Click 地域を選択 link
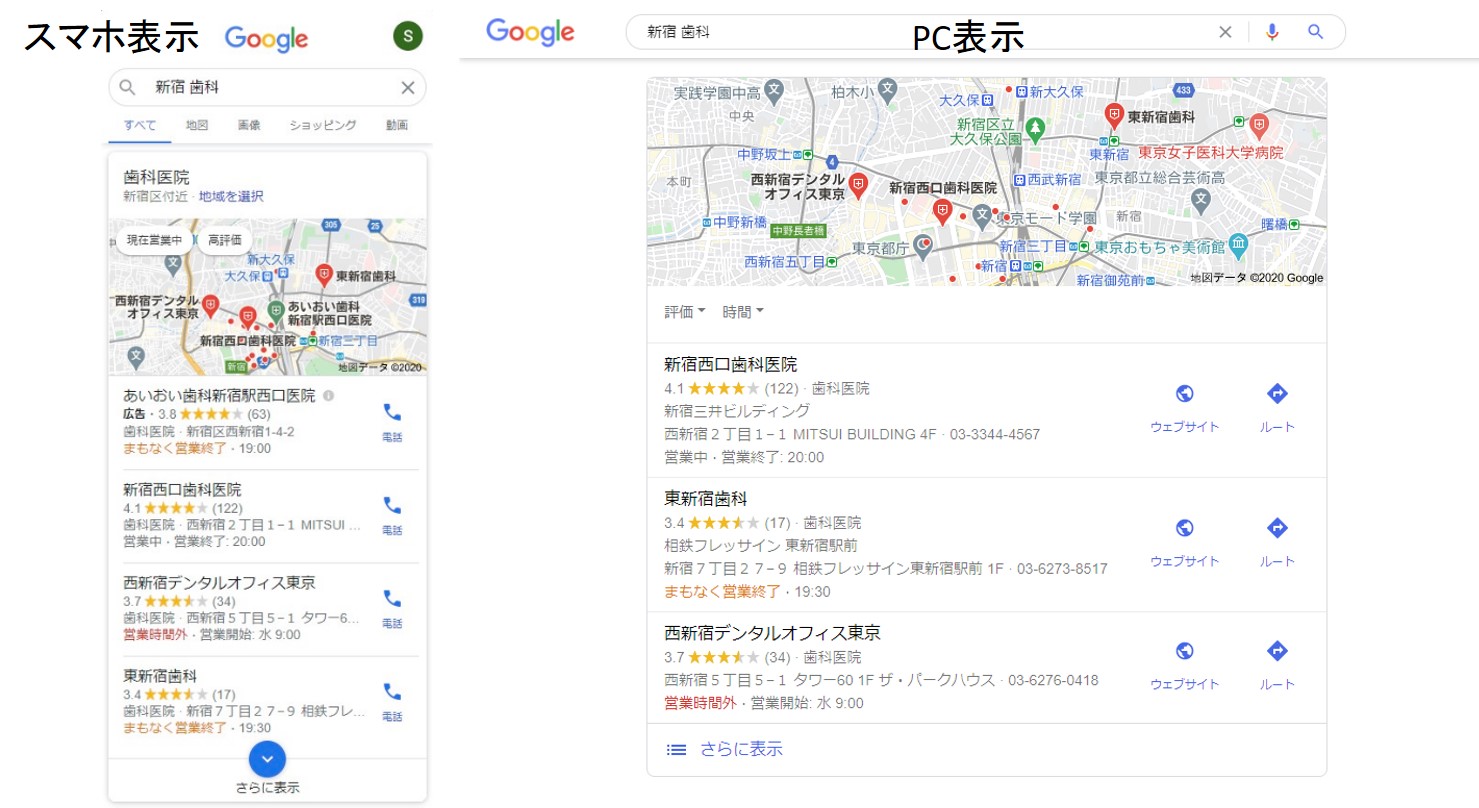The height and width of the screenshot is (808, 1479). coord(231,197)
